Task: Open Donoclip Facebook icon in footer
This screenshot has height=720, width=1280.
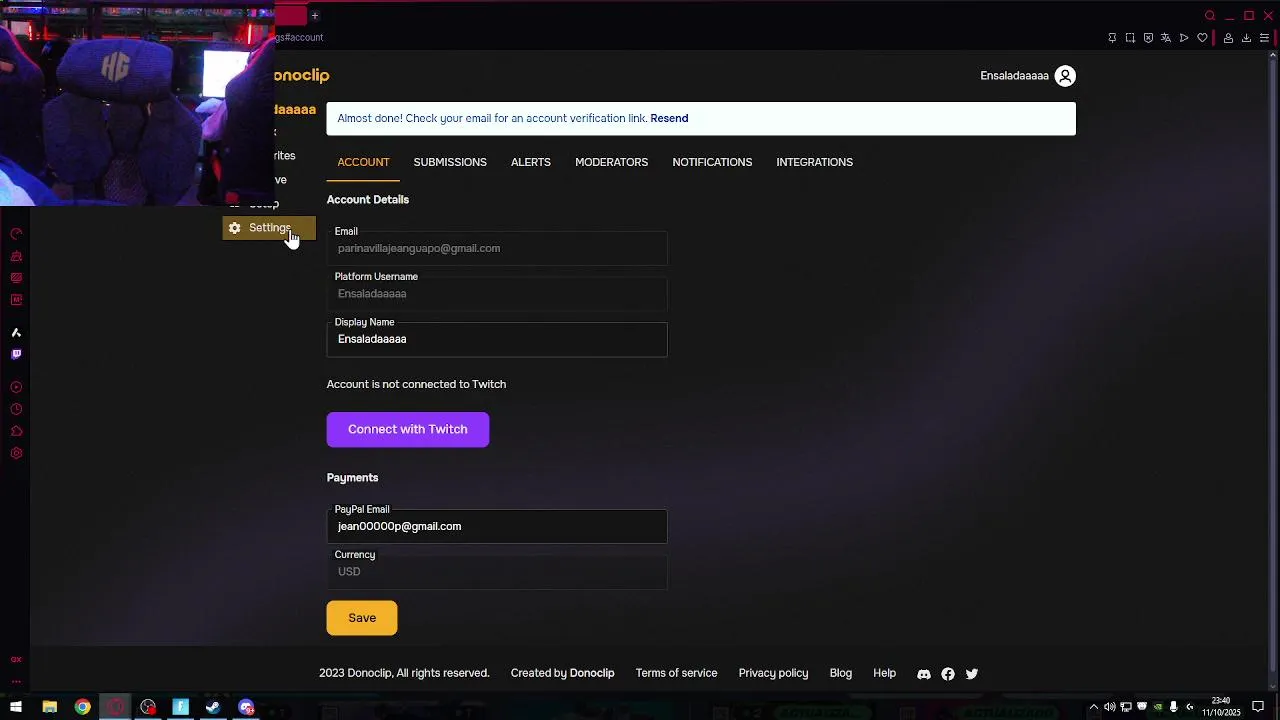Action: pos(948,674)
